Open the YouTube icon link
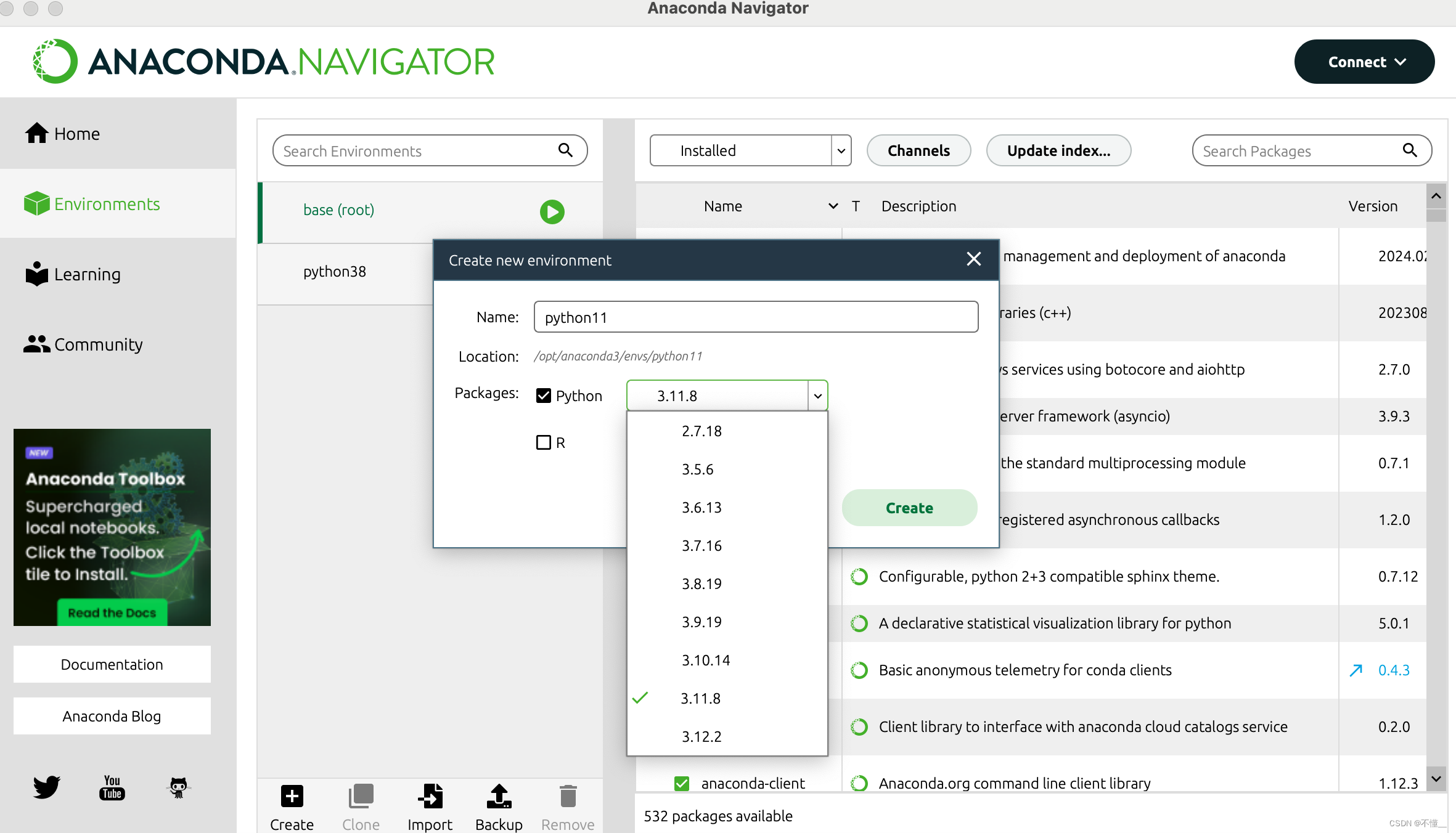The width and height of the screenshot is (1456, 833). [x=112, y=787]
